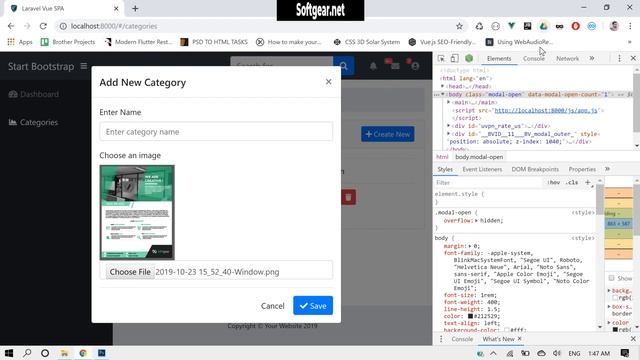The width and height of the screenshot is (640, 360).
Task: Open the Properties tab
Action: click(582, 169)
